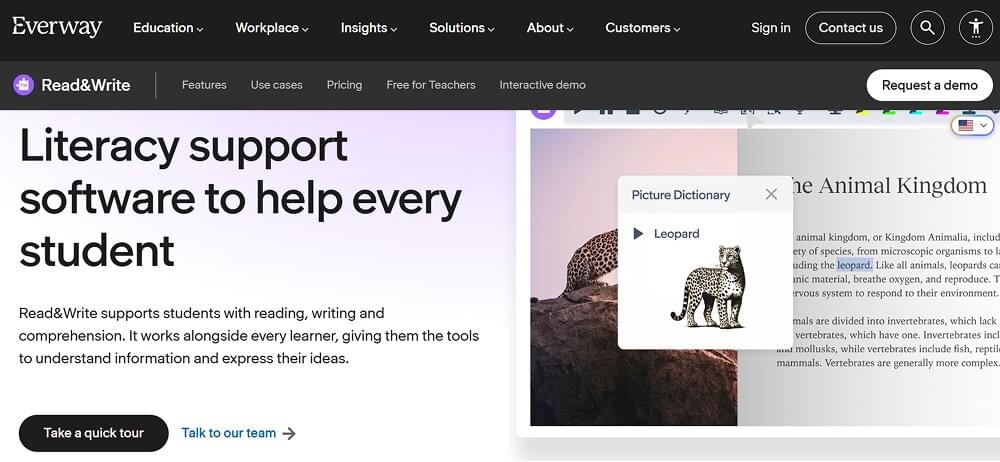
Task: Open the Use cases page
Action: (x=277, y=85)
